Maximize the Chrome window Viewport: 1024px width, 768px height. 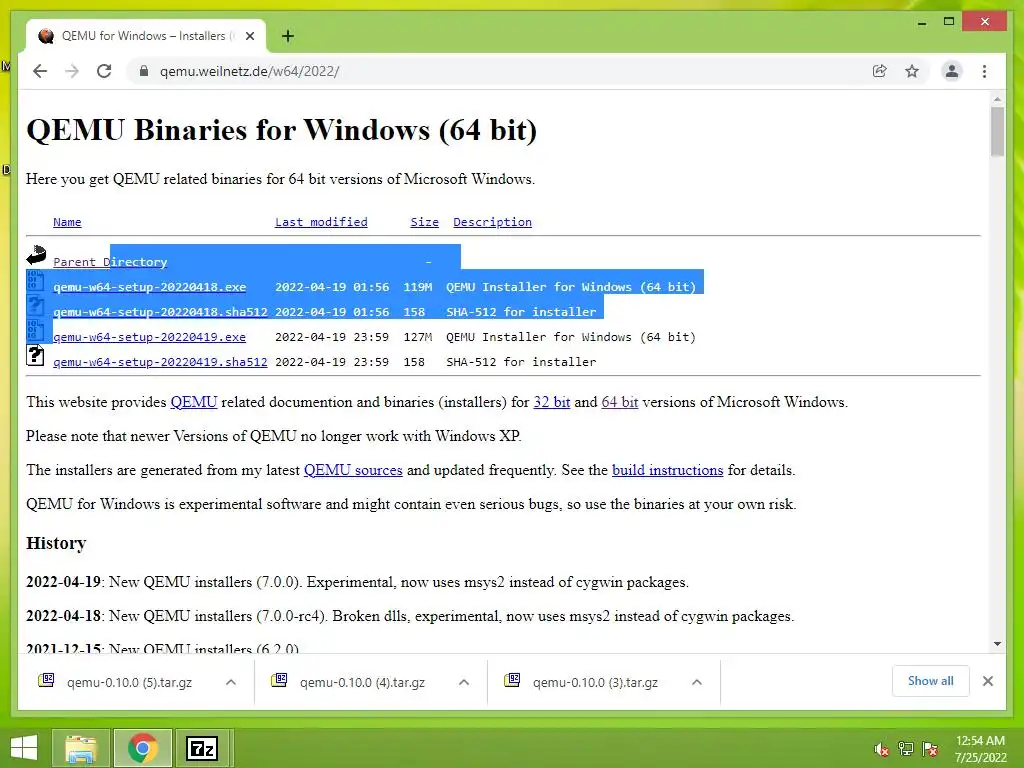(949, 22)
